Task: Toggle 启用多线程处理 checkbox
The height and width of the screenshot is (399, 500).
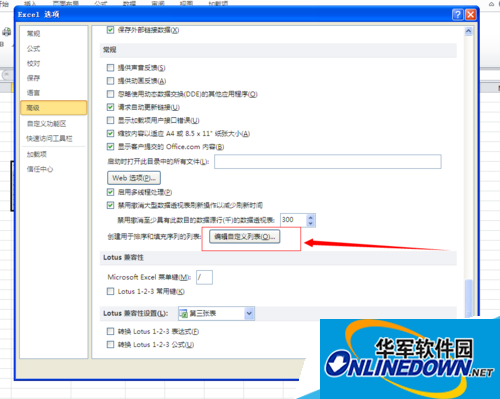Action: click(110, 192)
